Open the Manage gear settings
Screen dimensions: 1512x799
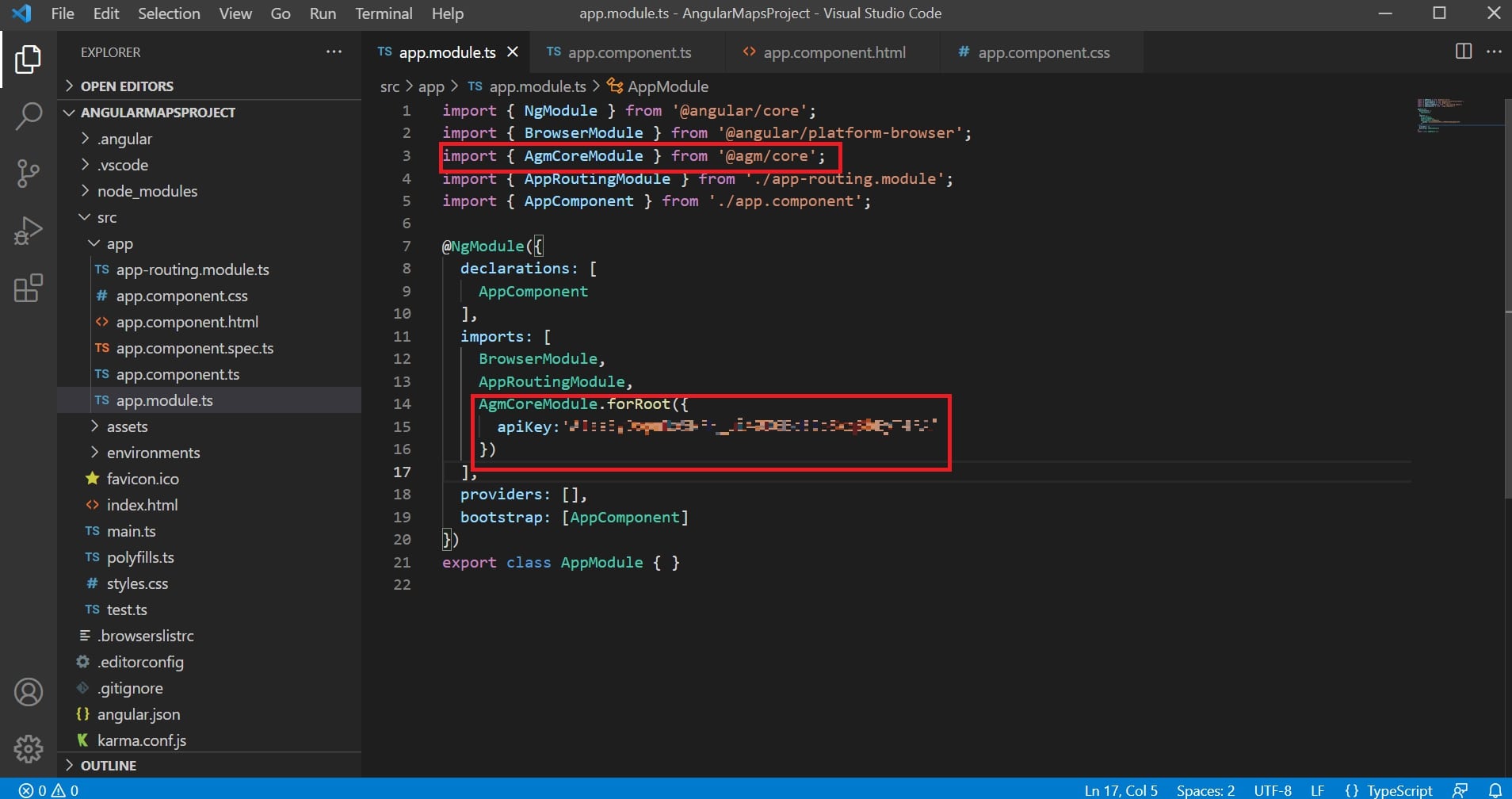coord(29,748)
